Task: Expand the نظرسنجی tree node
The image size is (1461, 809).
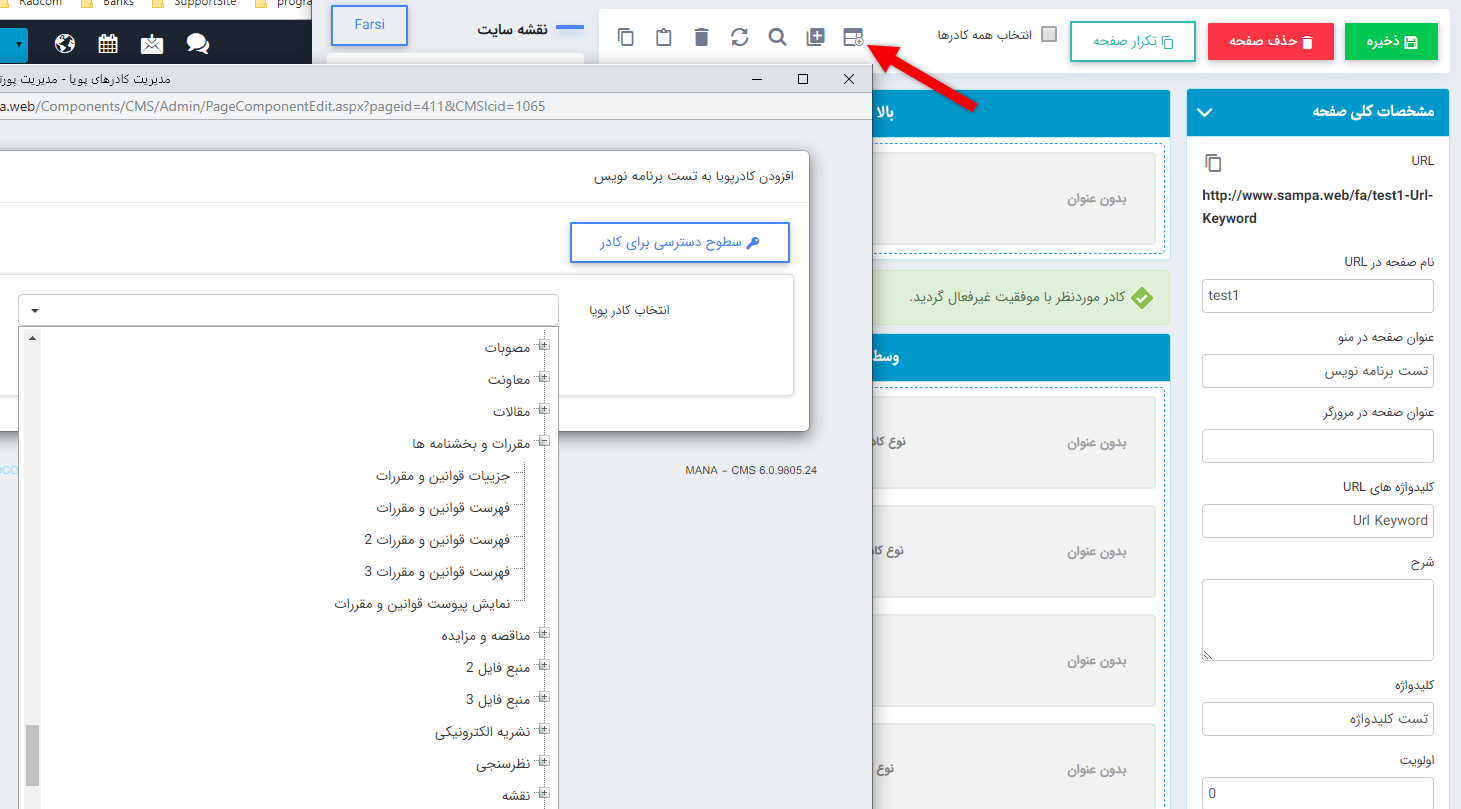Action: click(x=545, y=763)
